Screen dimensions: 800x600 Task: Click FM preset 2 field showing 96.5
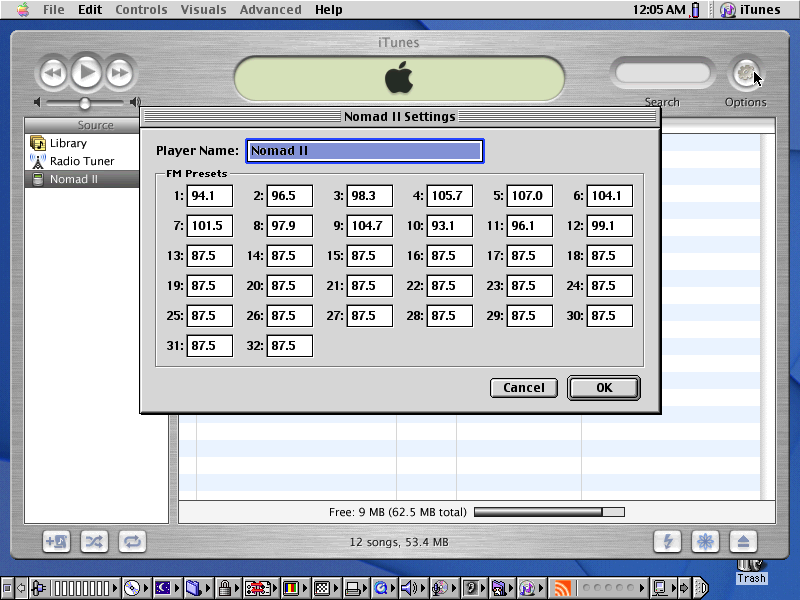290,196
